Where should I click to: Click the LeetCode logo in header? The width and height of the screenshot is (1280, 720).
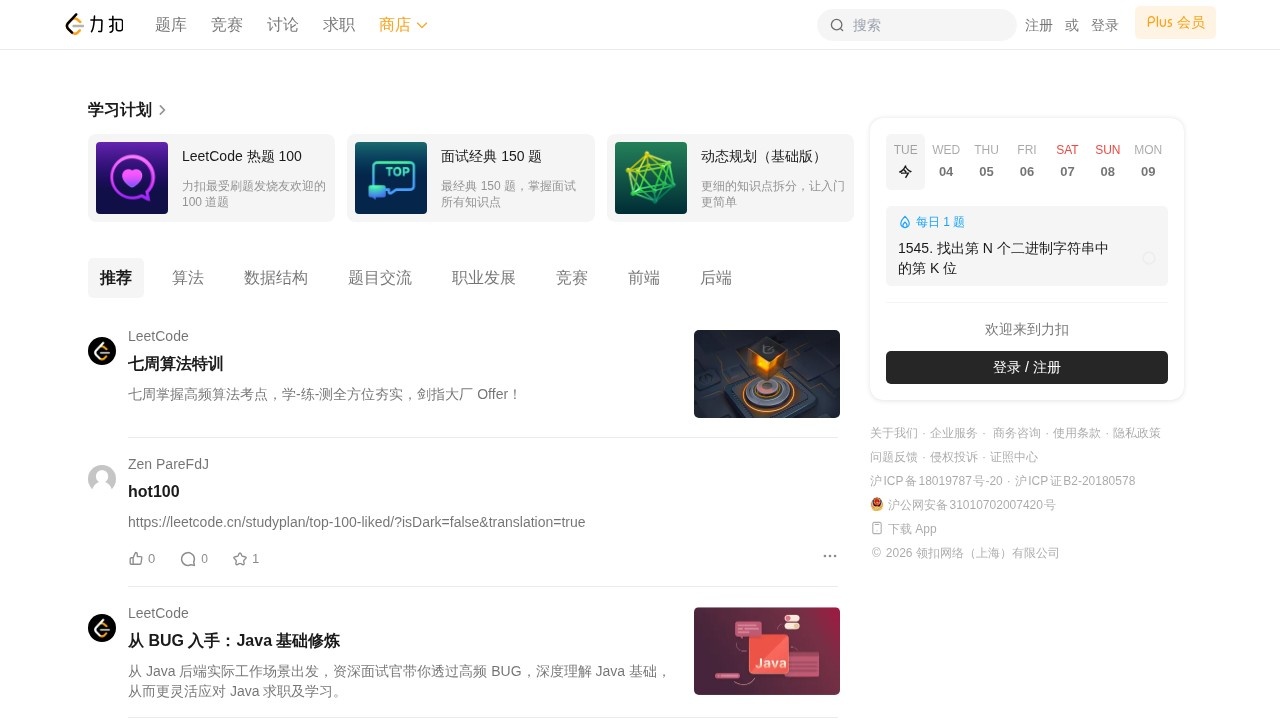click(95, 25)
